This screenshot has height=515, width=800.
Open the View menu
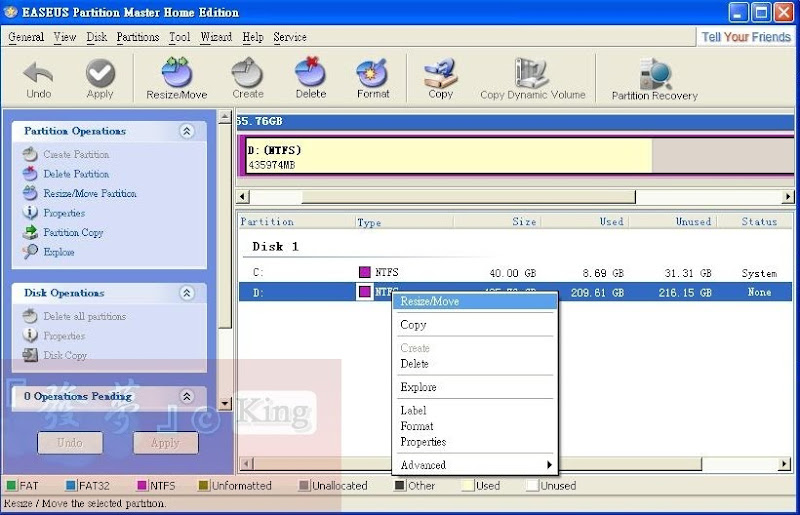(x=65, y=37)
